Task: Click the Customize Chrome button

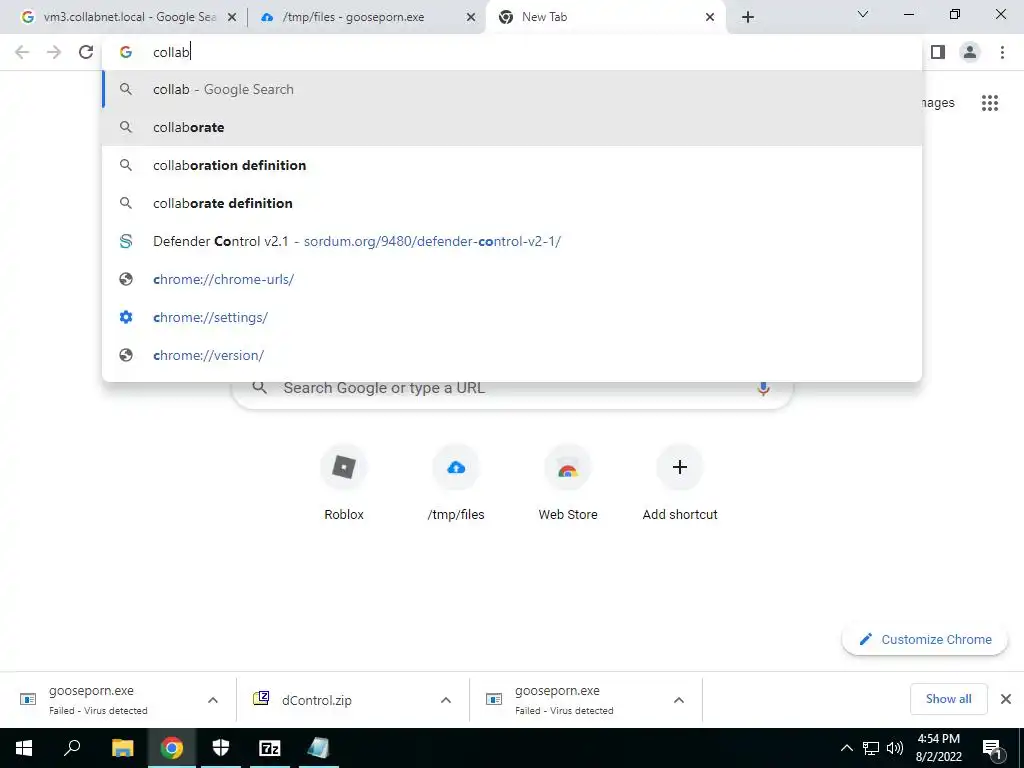Action: click(925, 639)
